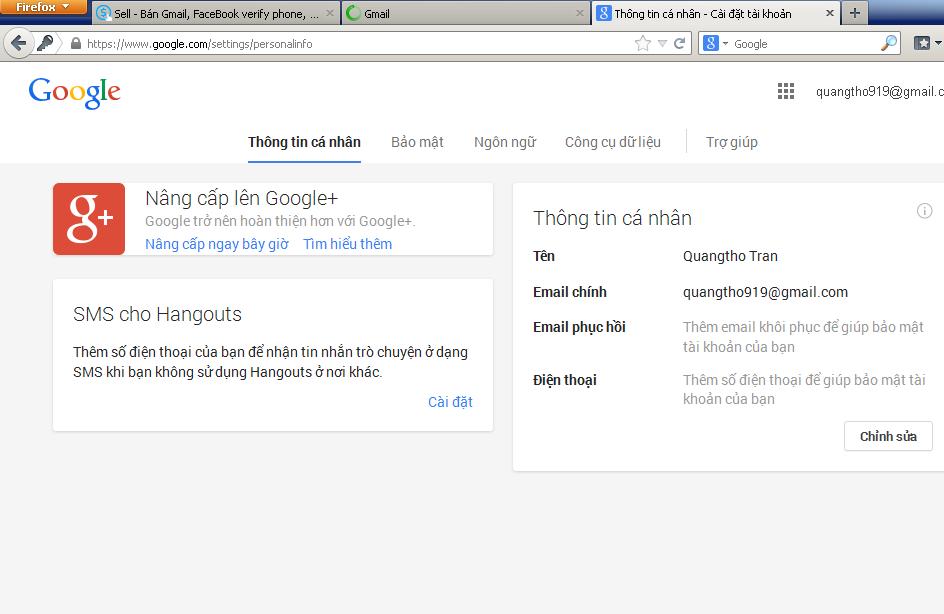Viewport: 944px width, 614px height.
Task: Click the Điện thoại label
Action: [x=565, y=380]
